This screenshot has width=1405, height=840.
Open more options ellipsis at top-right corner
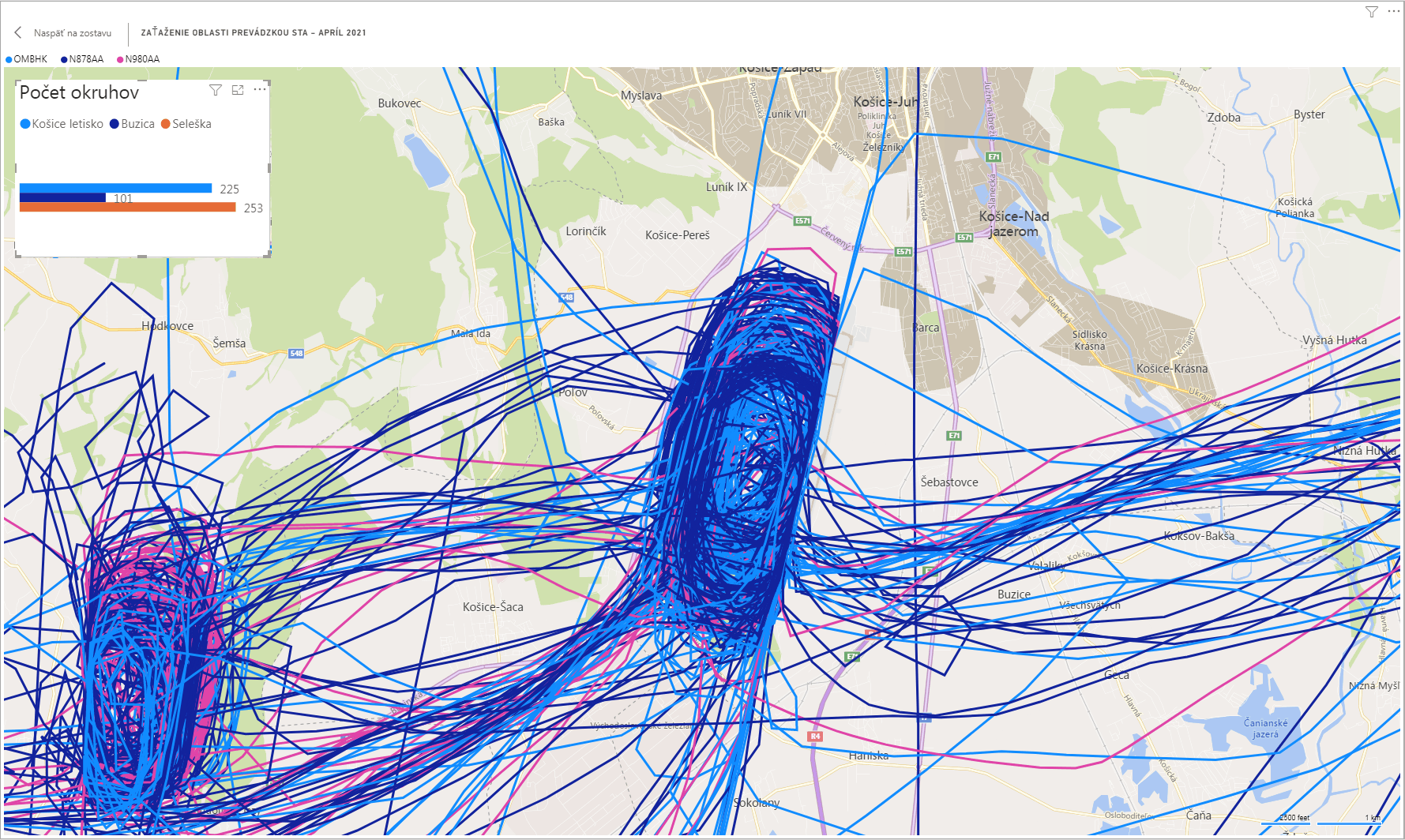click(1393, 12)
